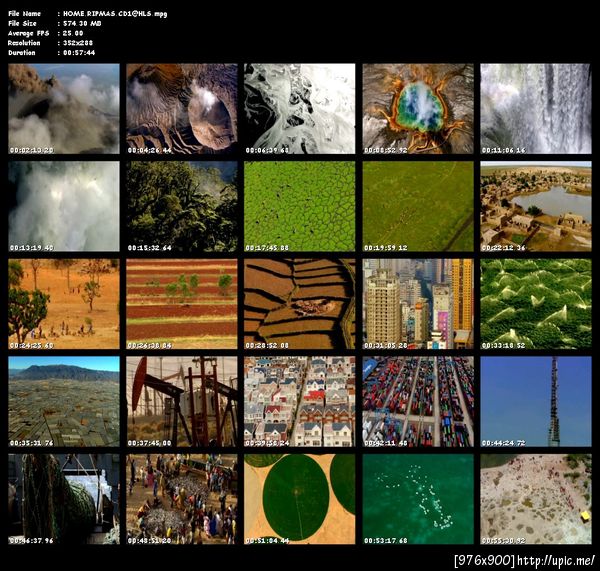The height and width of the screenshot is (571, 600).
Task: Click the 00:42:11 timestamp on containers frame
Action: pos(386,443)
